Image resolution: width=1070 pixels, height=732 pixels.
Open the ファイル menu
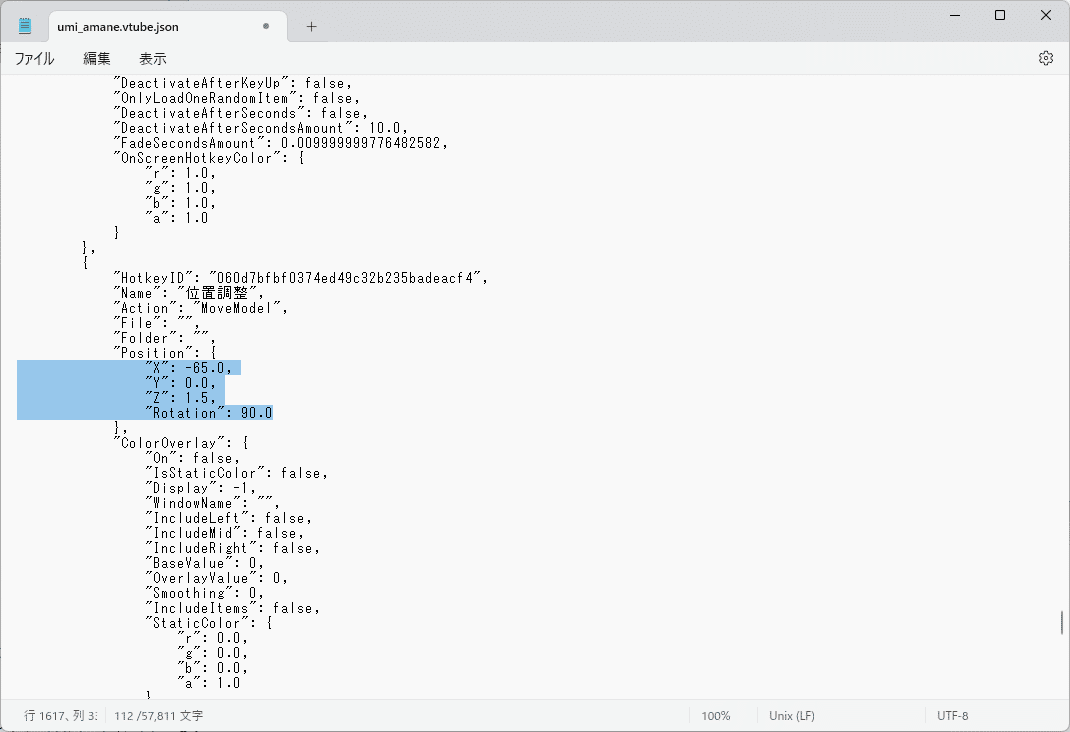tap(34, 59)
